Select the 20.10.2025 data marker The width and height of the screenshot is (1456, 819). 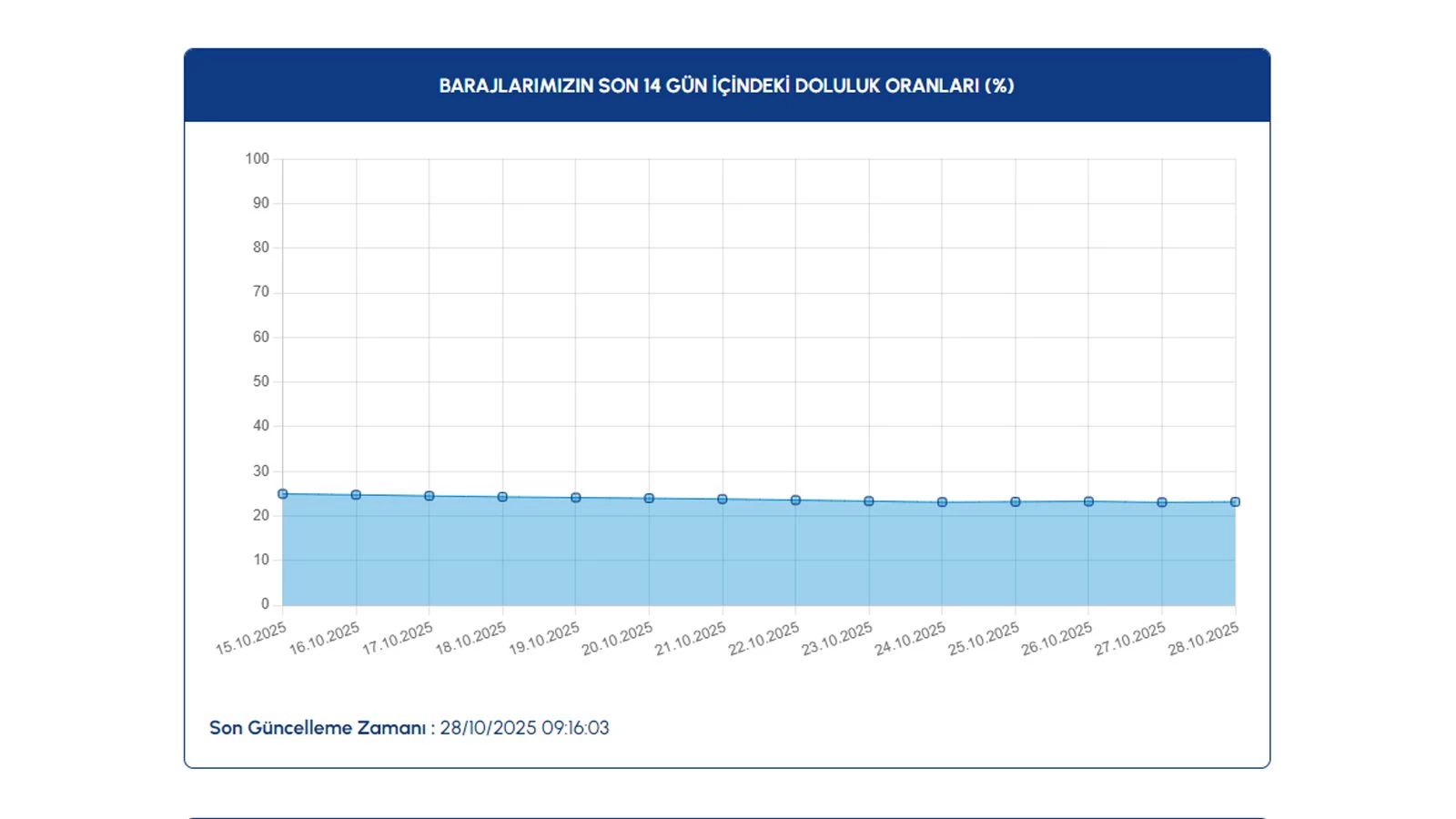point(649,499)
